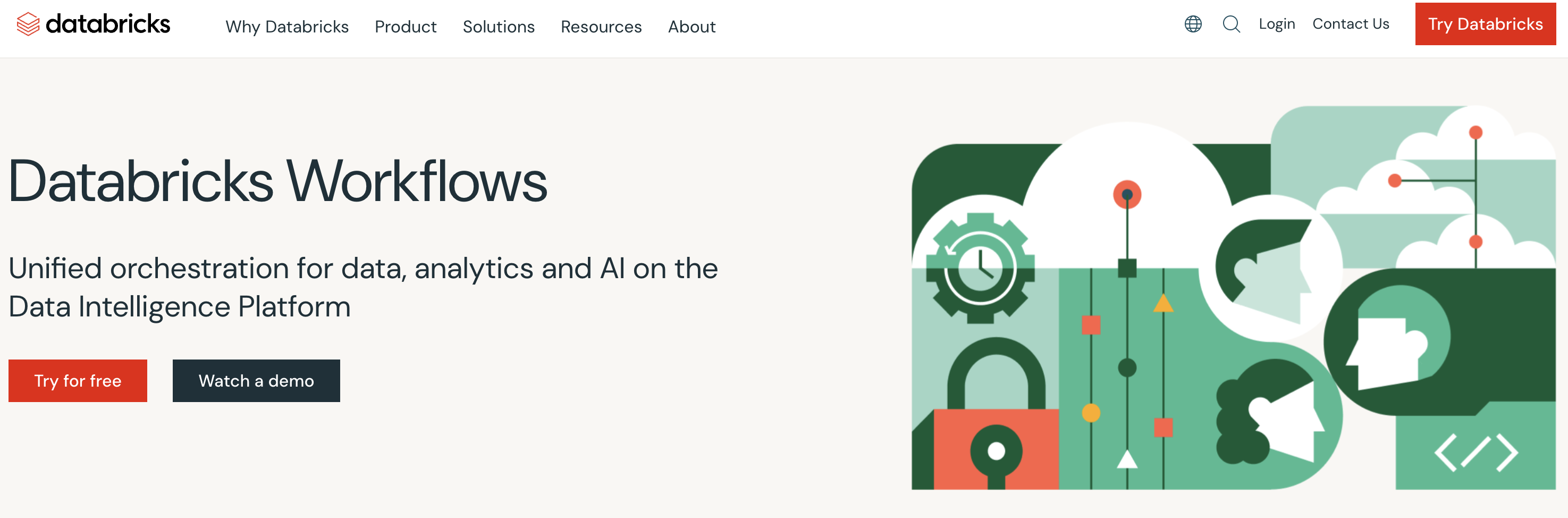1568x518 pixels.
Task: Click Watch a demo button
Action: coord(256,380)
